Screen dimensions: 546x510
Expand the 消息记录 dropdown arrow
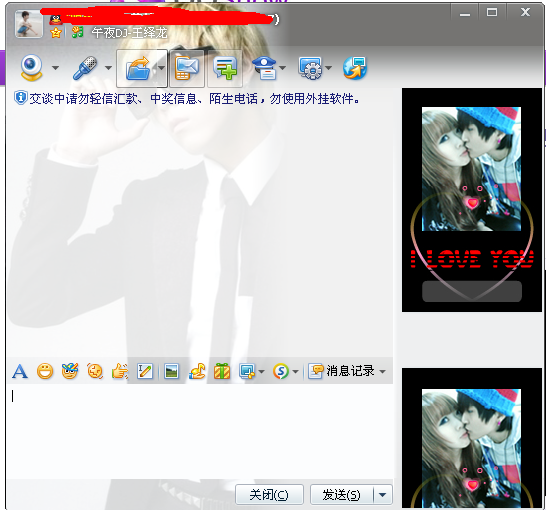(382, 372)
